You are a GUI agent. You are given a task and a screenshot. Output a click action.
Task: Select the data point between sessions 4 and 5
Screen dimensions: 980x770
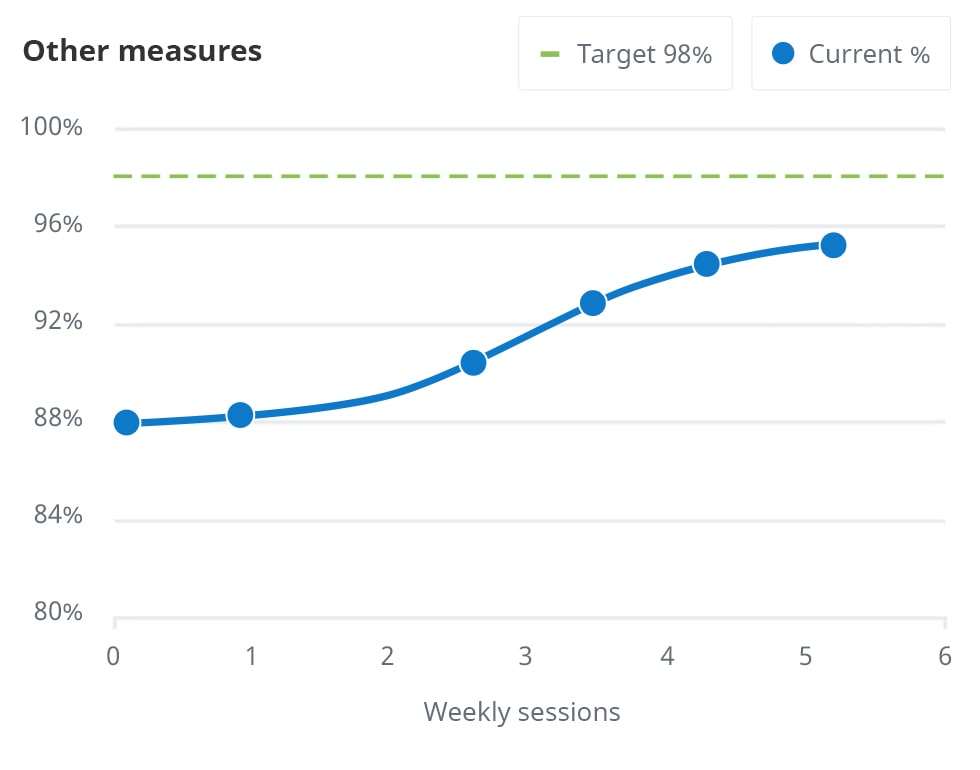point(707,264)
